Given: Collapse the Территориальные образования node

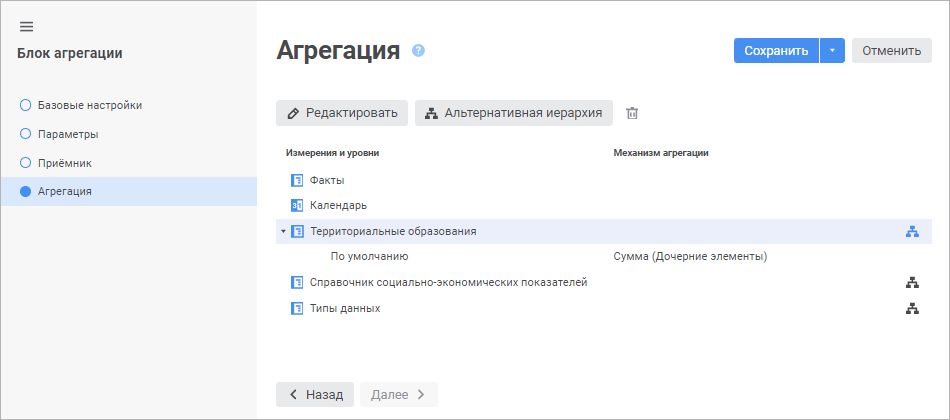Looking at the screenshot, I should tap(283, 232).
